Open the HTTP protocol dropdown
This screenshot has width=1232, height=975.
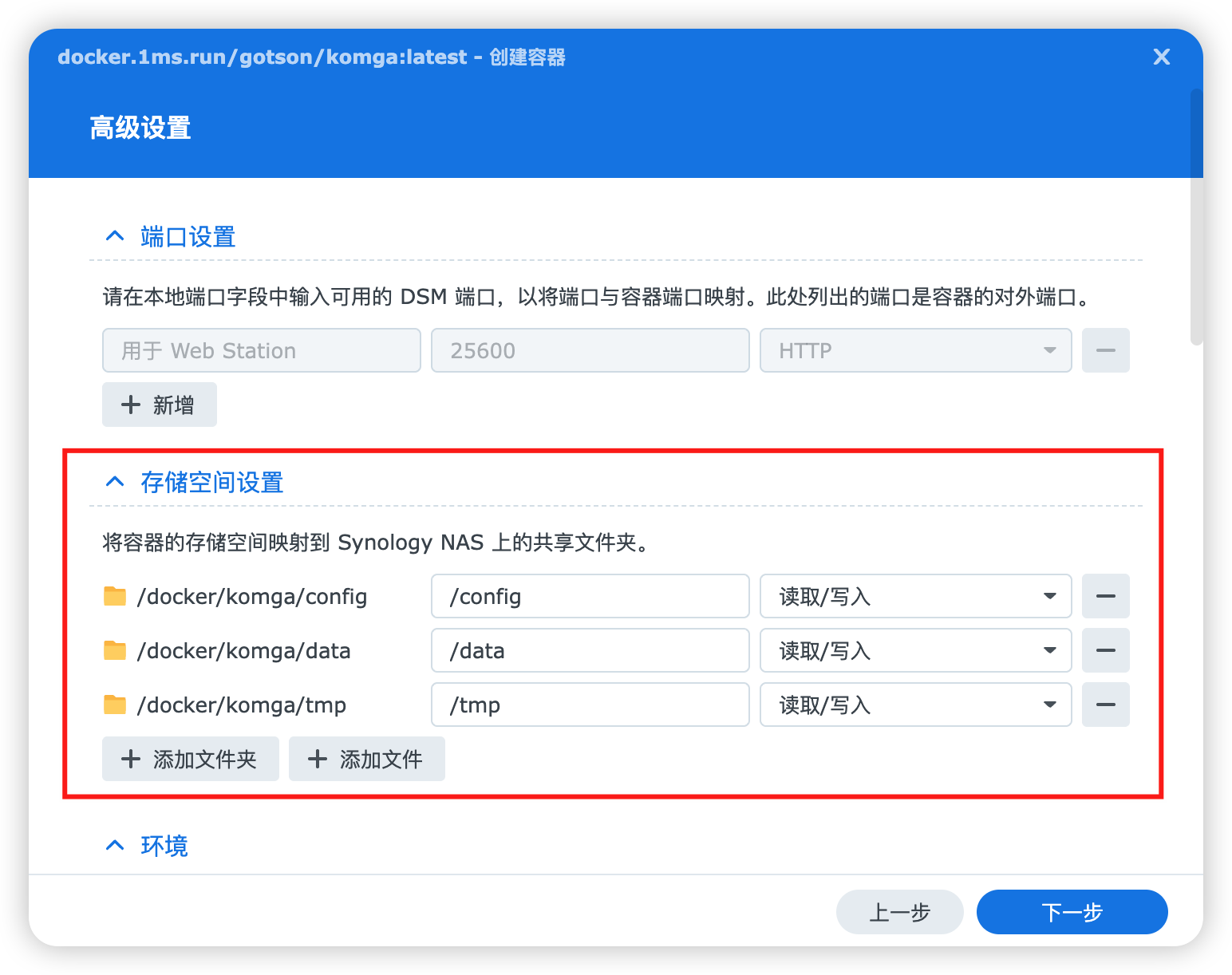(914, 350)
